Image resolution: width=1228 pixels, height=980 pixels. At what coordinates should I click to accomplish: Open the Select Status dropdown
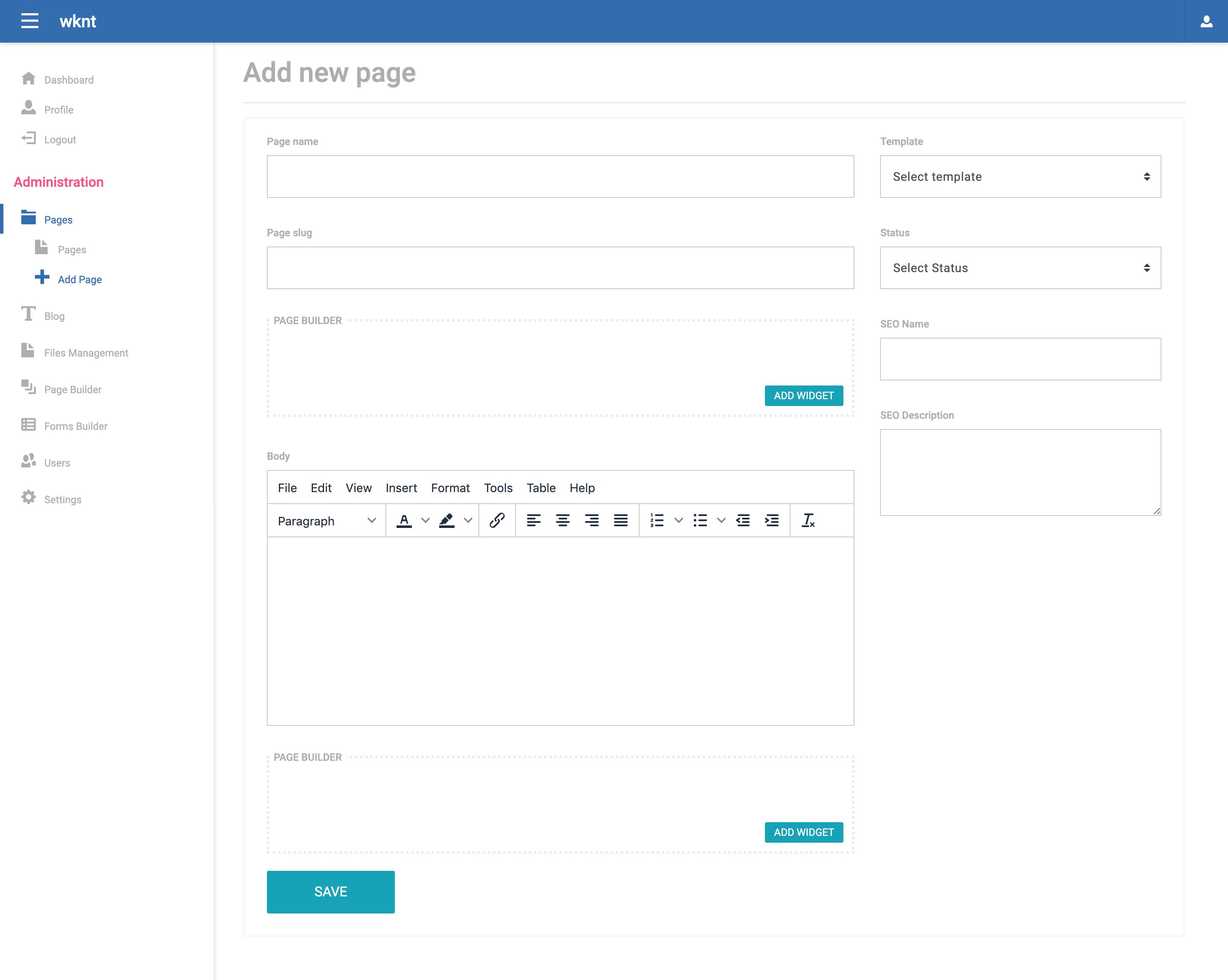1020,268
